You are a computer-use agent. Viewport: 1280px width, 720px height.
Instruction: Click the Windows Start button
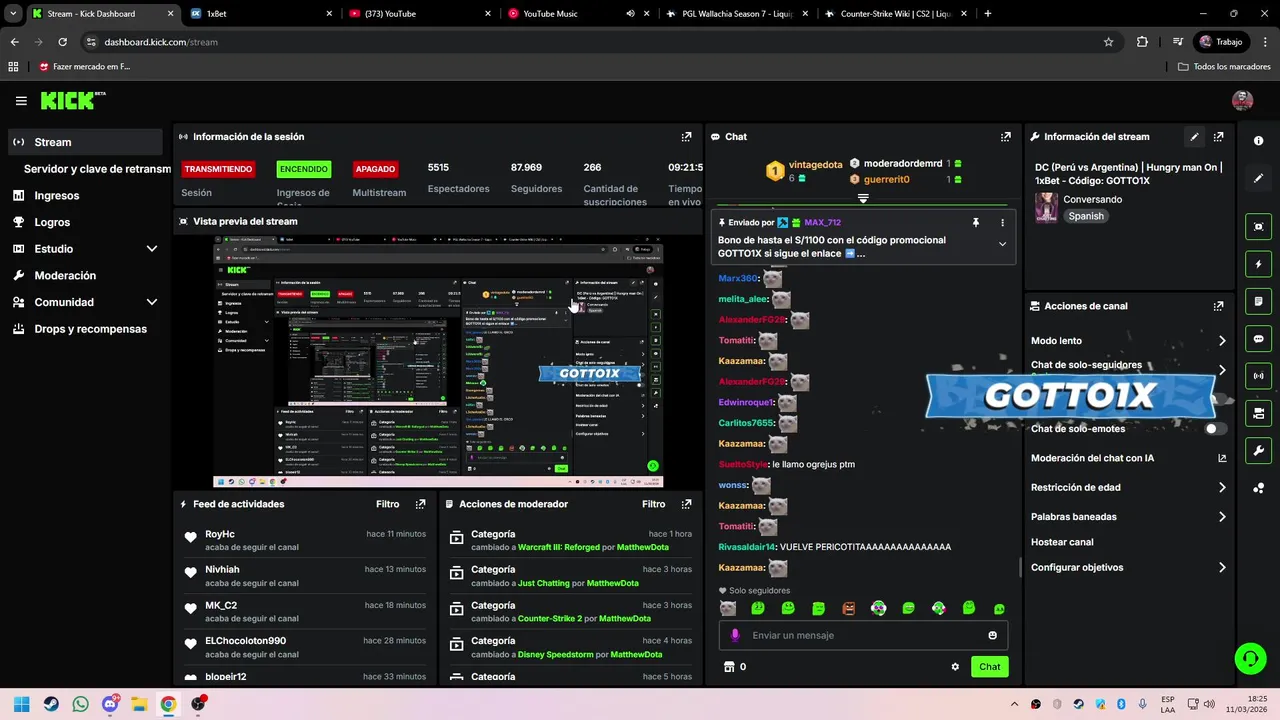22,704
